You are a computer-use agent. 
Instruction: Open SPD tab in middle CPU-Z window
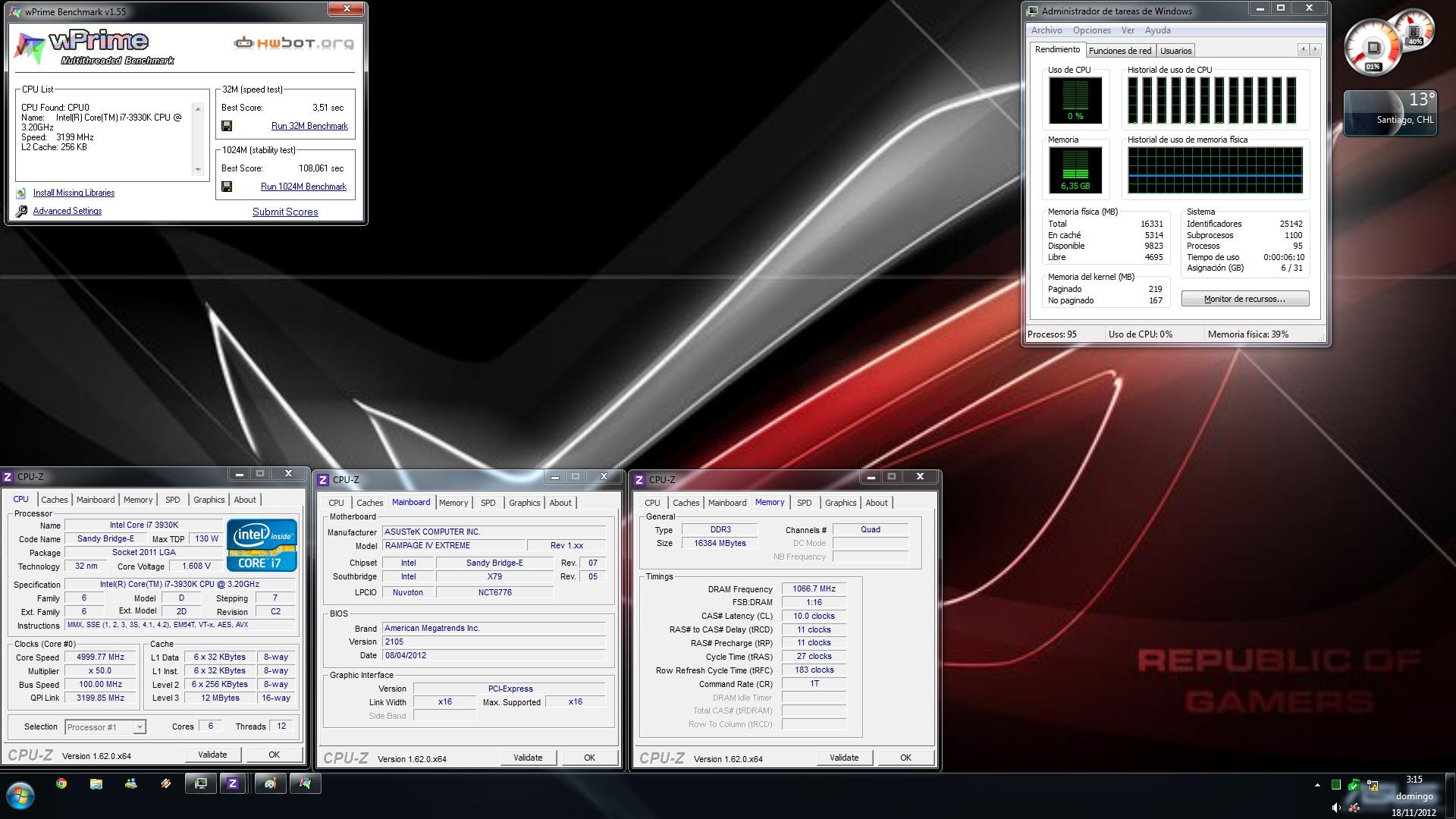pos(488,503)
